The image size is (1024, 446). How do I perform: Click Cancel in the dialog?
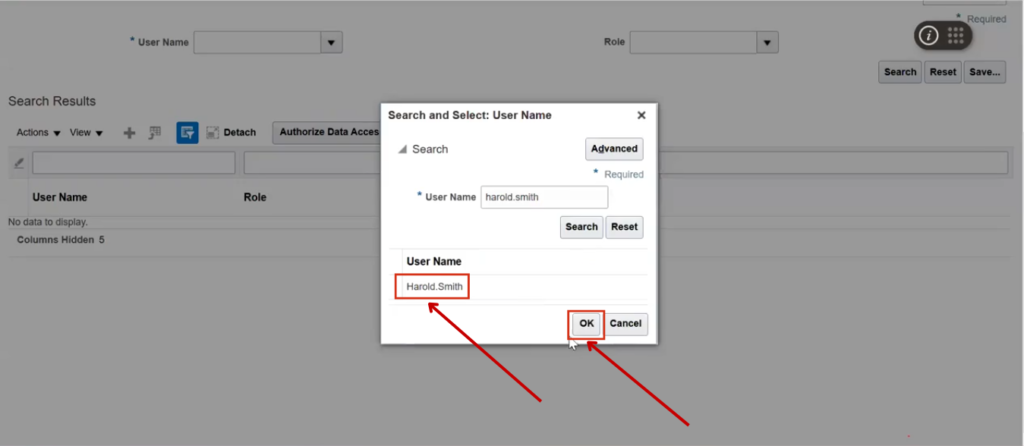tap(626, 324)
